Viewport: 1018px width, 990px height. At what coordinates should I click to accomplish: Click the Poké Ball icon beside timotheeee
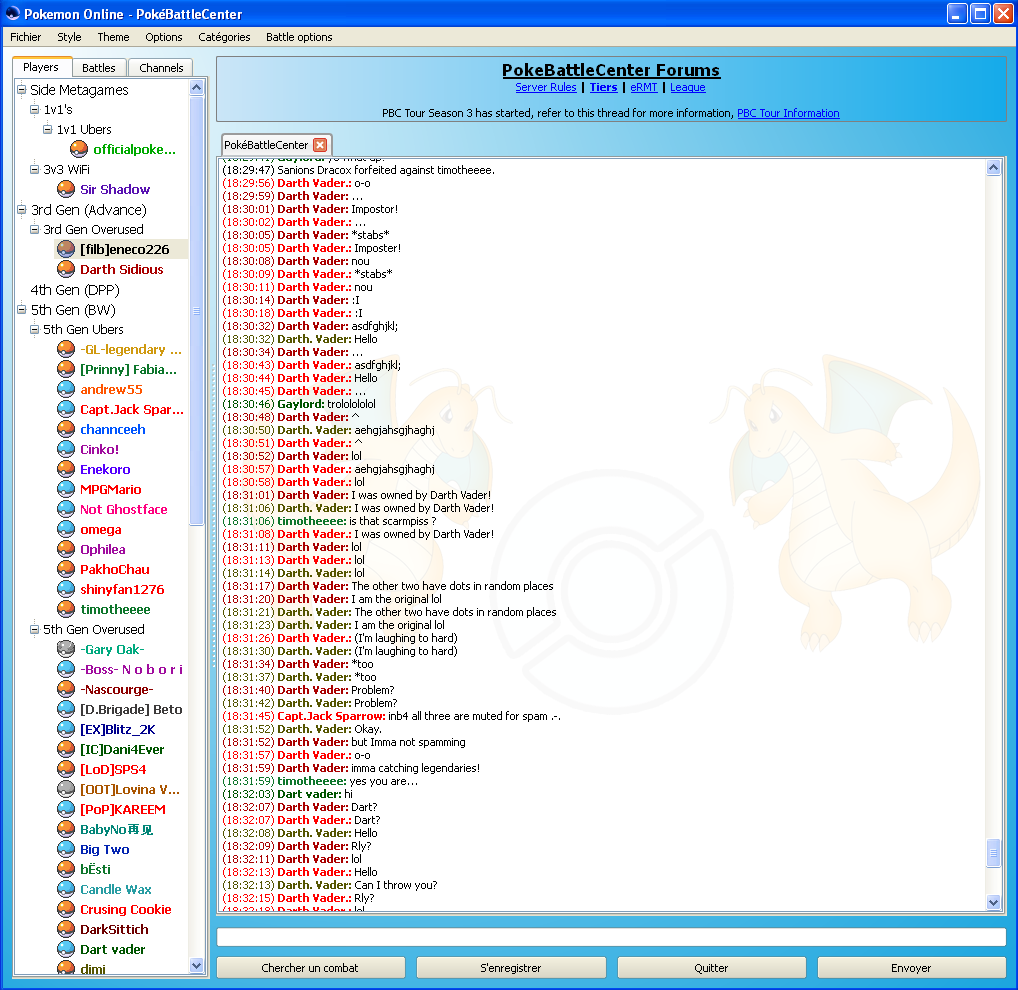click(x=66, y=610)
